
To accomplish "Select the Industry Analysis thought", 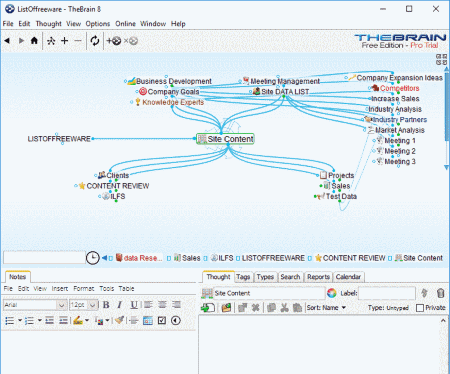I will [395, 109].
